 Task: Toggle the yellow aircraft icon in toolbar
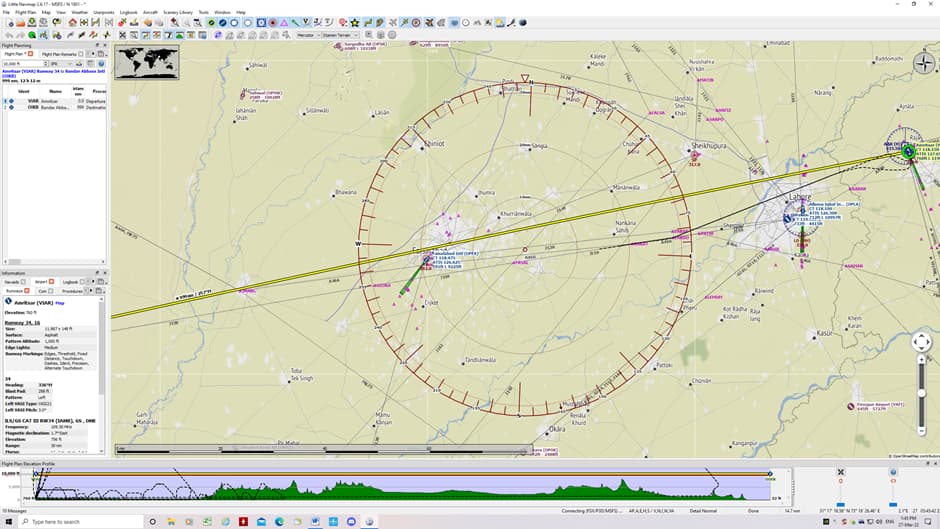[x=429, y=23]
